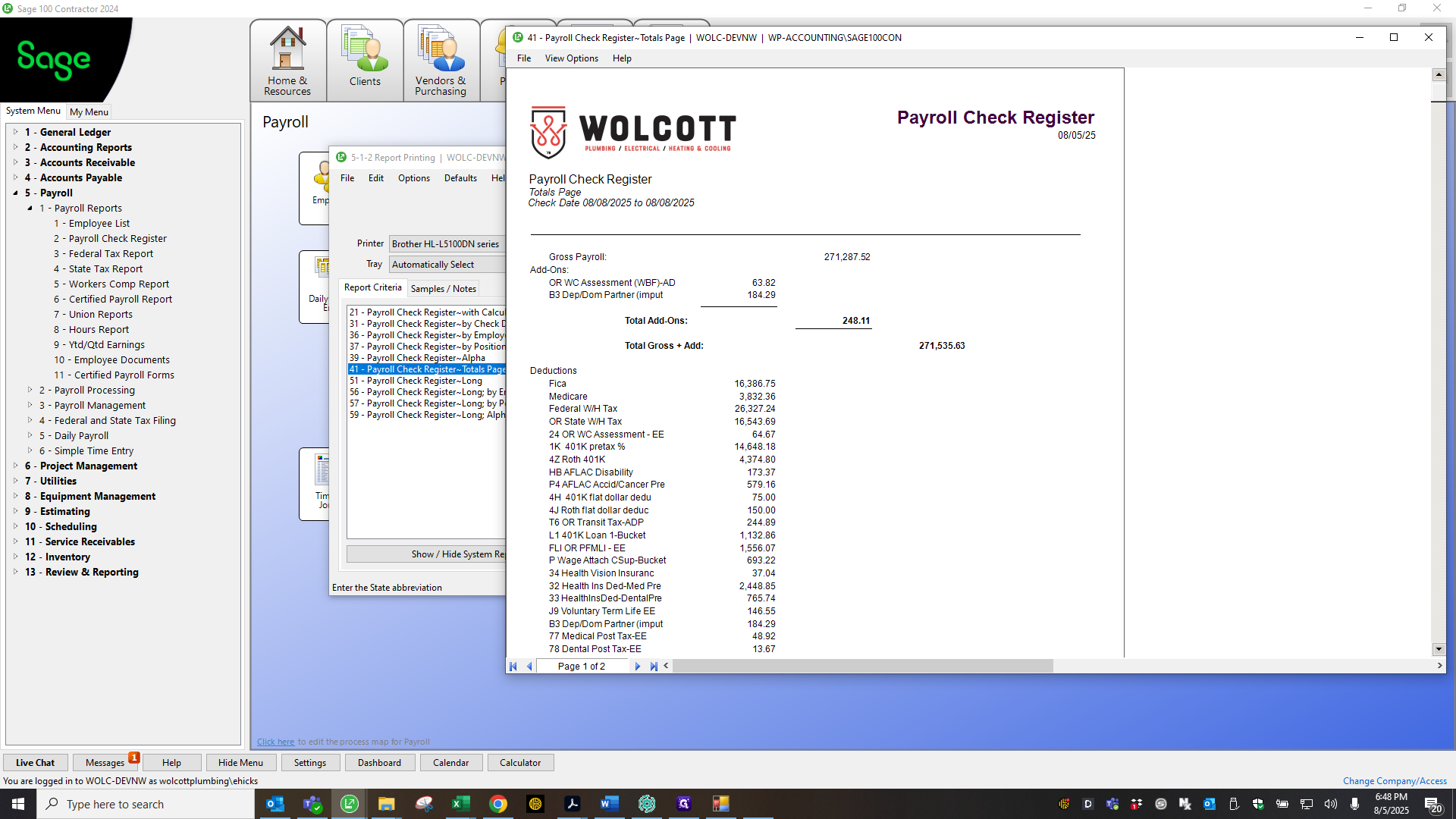Click the Printer field Brother HL-L5100DN
The width and height of the screenshot is (1456, 819).
click(x=447, y=244)
